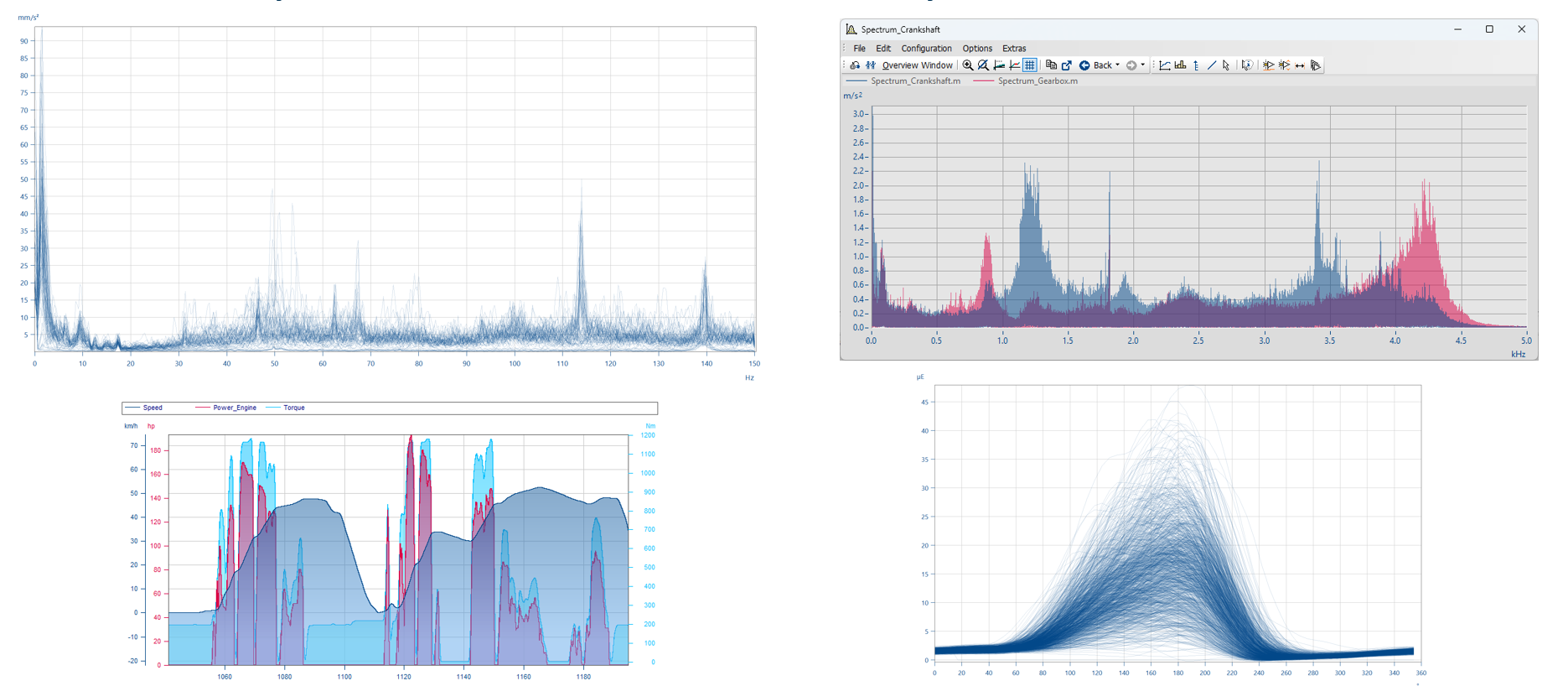Viewport: 1568px width, 686px height.
Task: Click the copy to clipboard icon
Action: click(x=1051, y=65)
